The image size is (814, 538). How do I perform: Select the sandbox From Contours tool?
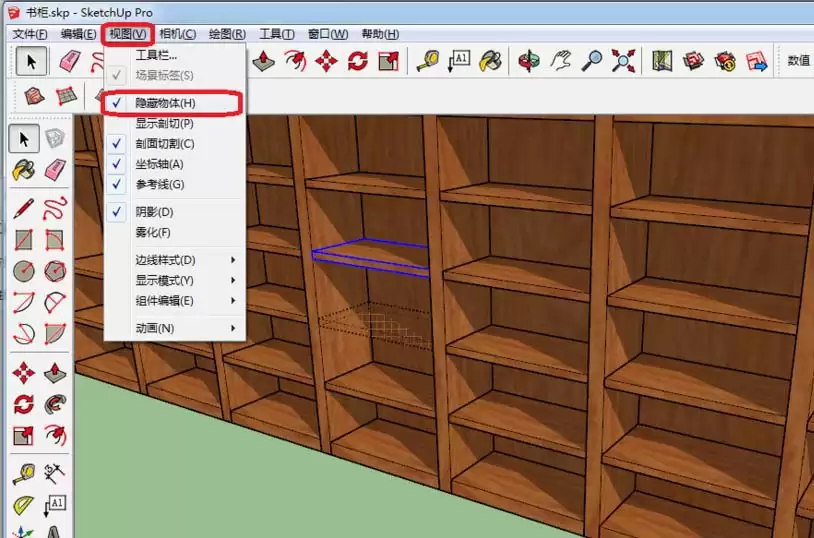pos(35,96)
